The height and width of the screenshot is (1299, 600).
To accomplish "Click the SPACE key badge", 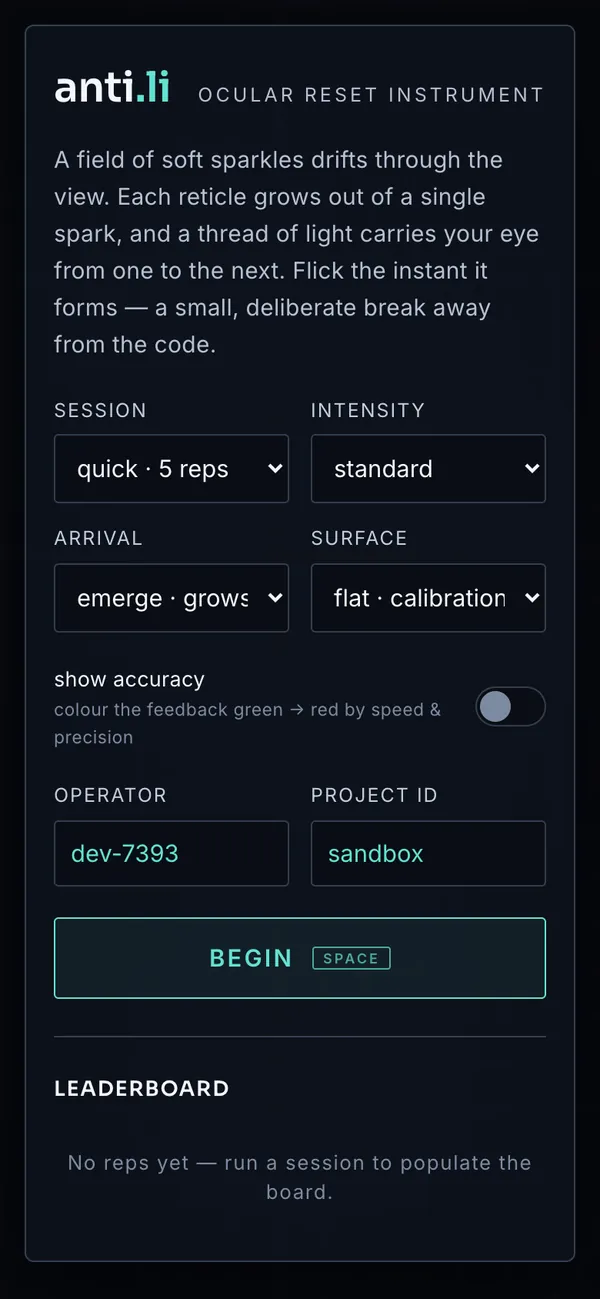I will coord(351,958).
